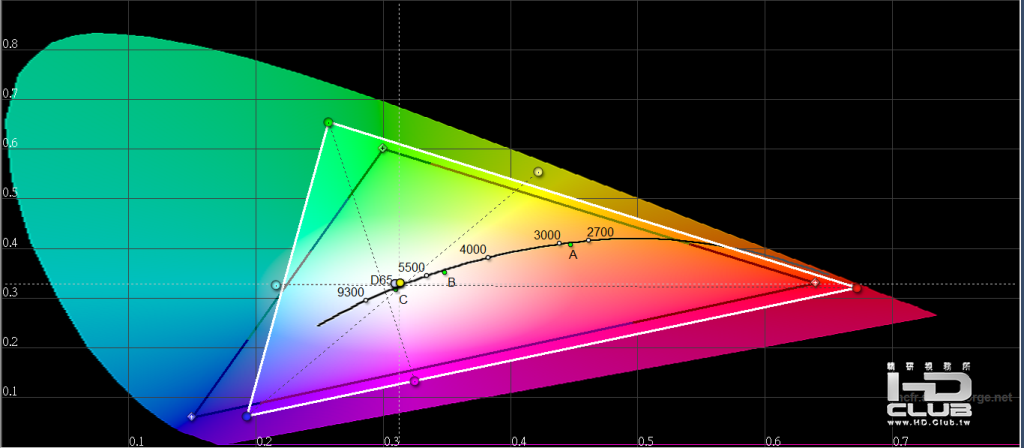Select the green reference diamond marker
The image size is (1024, 448).
point(383,148)
